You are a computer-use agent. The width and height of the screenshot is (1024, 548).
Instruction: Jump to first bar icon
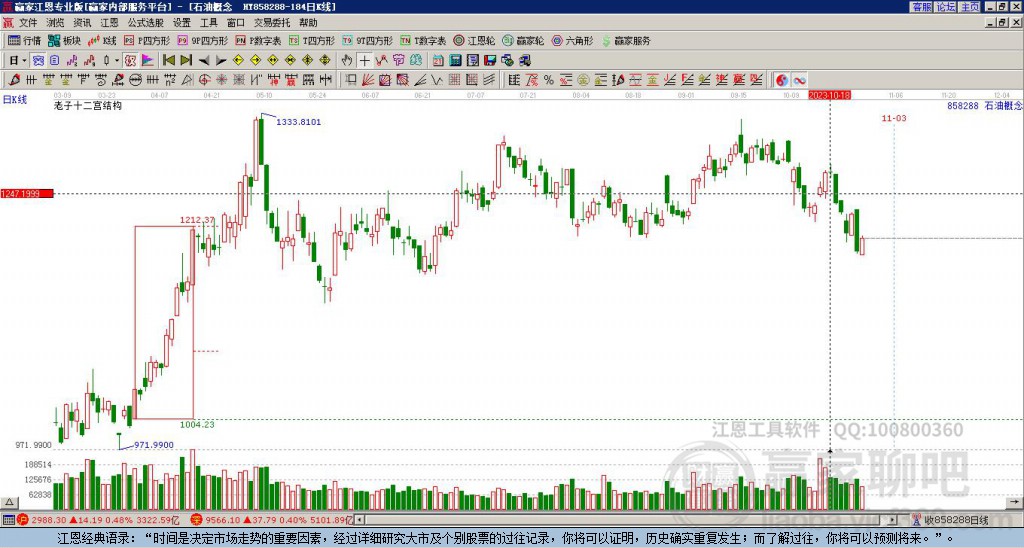point(168,61)
